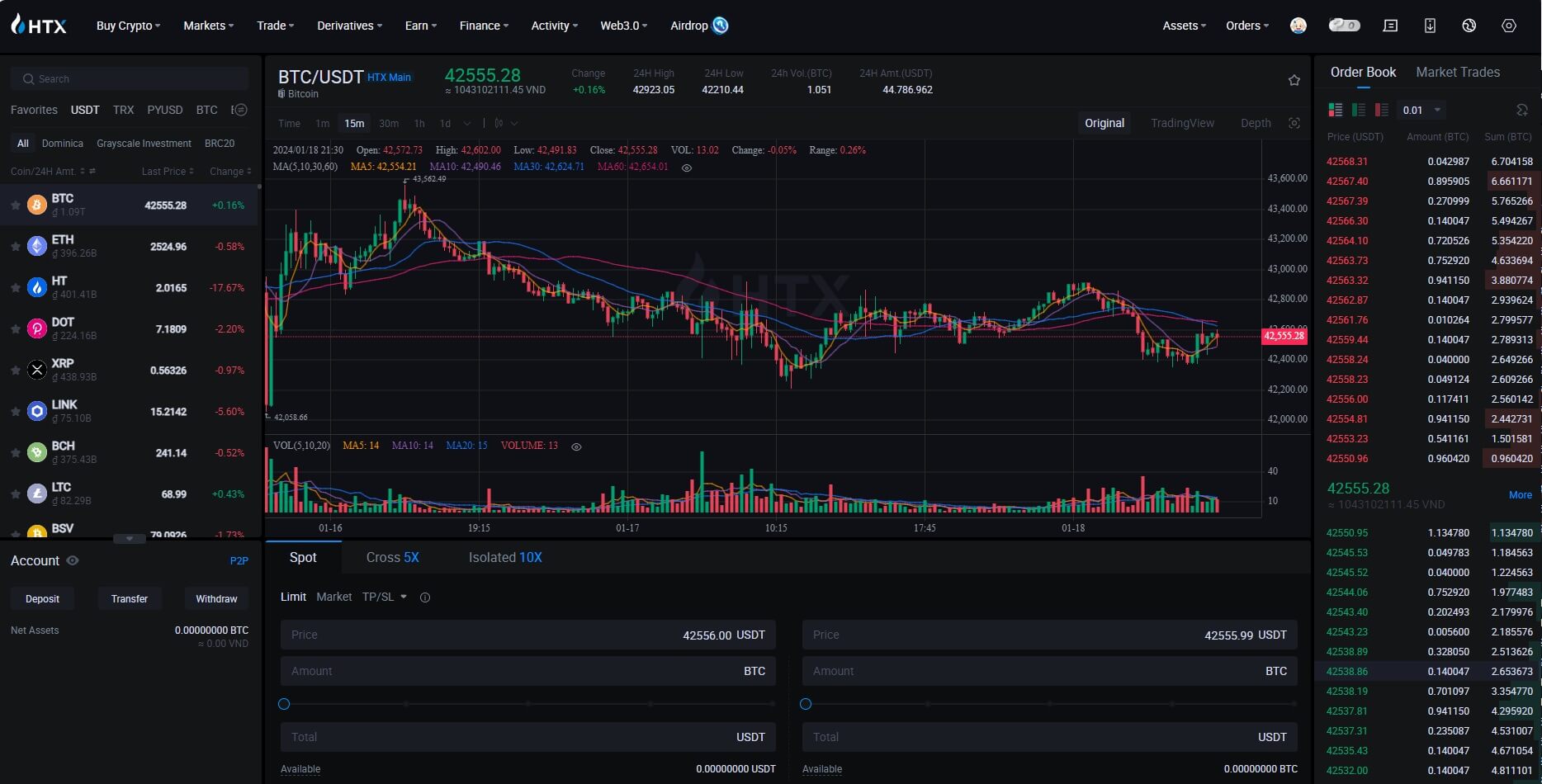Screen dimensions: 1542x784
Task: Switch to the Market Trades tab
Action: [1458, 73]
